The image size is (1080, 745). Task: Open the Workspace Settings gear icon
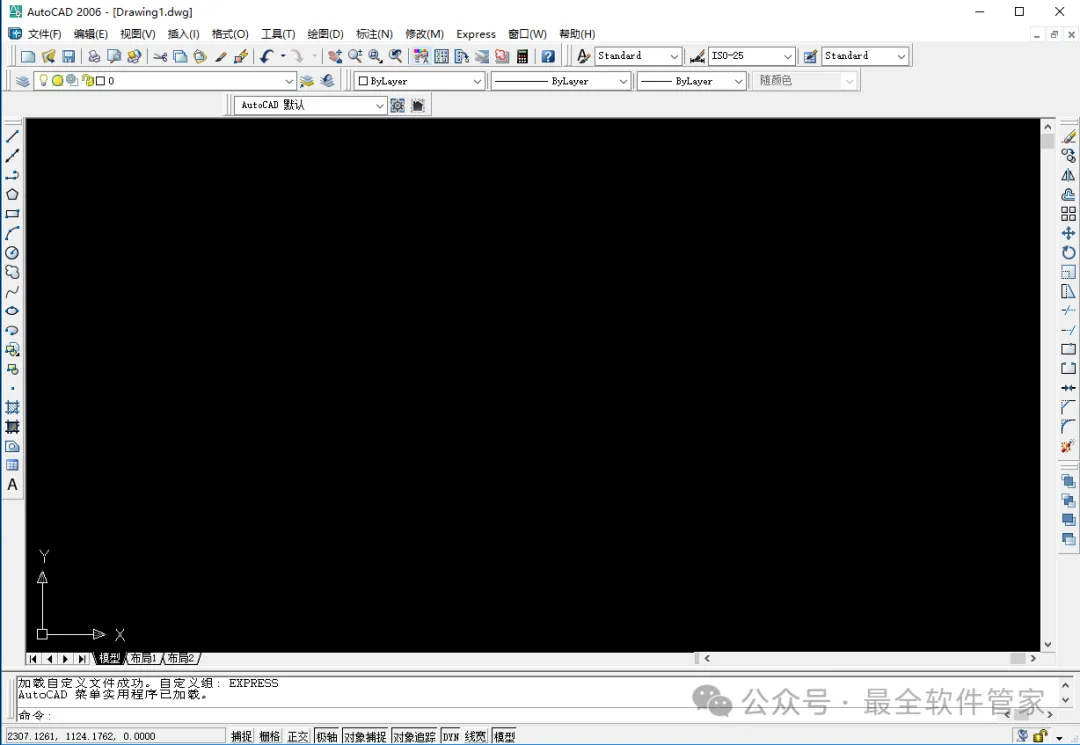[397, 105]
